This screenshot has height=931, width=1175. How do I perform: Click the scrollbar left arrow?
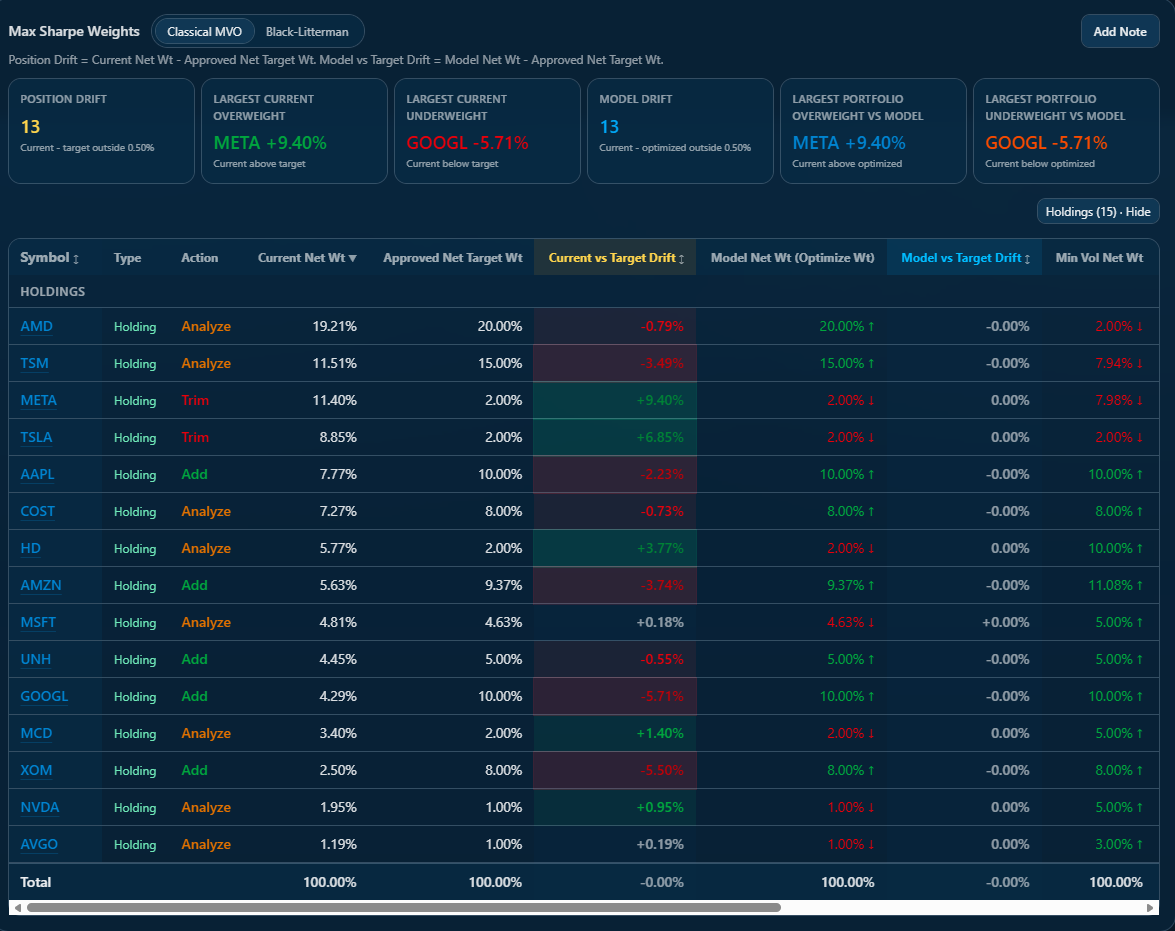(17, 907)
